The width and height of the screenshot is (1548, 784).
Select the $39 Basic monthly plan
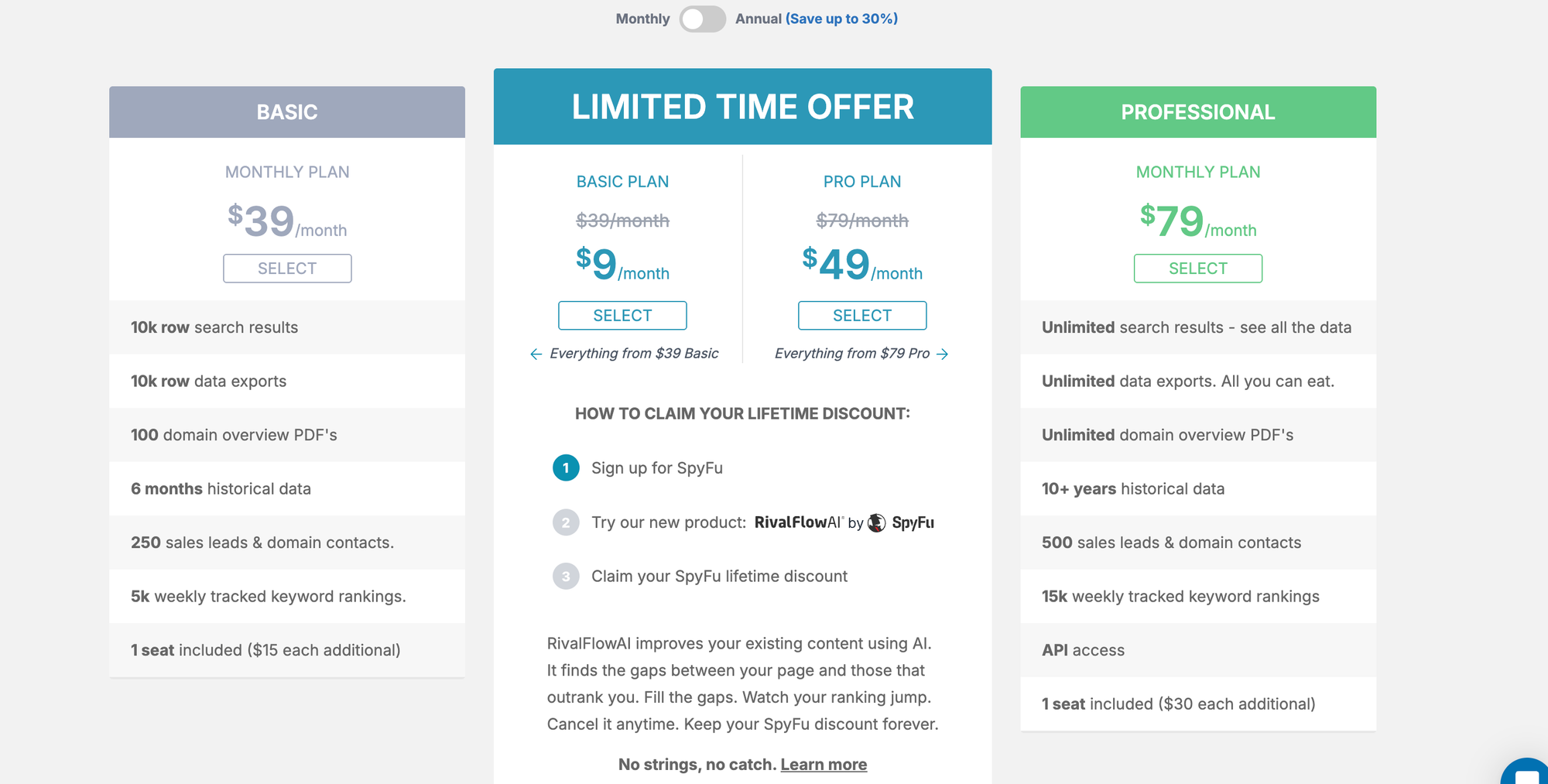tap(287, 269)
